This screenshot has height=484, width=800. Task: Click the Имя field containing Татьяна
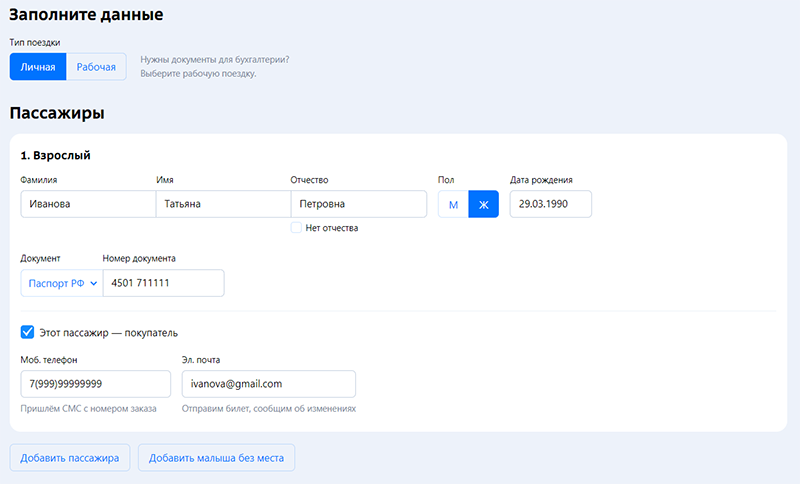(x=223, y=204)
